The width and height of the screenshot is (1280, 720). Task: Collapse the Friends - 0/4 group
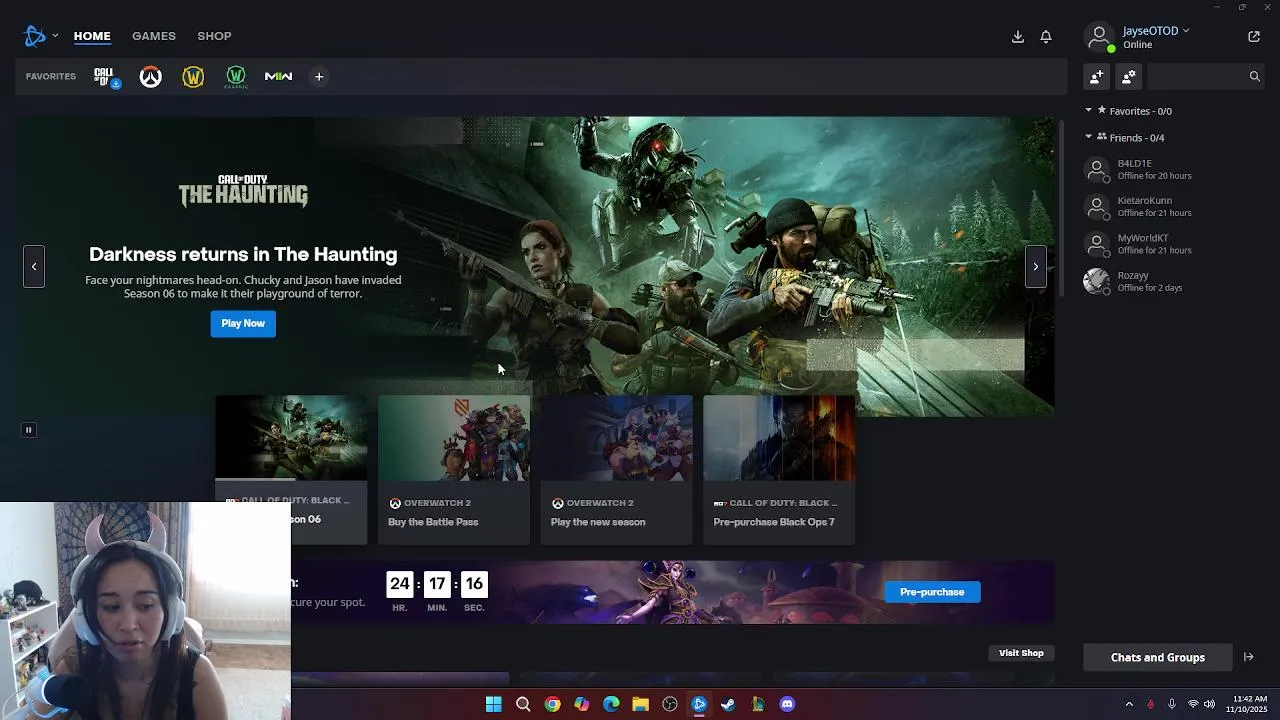coord(1089,137)
